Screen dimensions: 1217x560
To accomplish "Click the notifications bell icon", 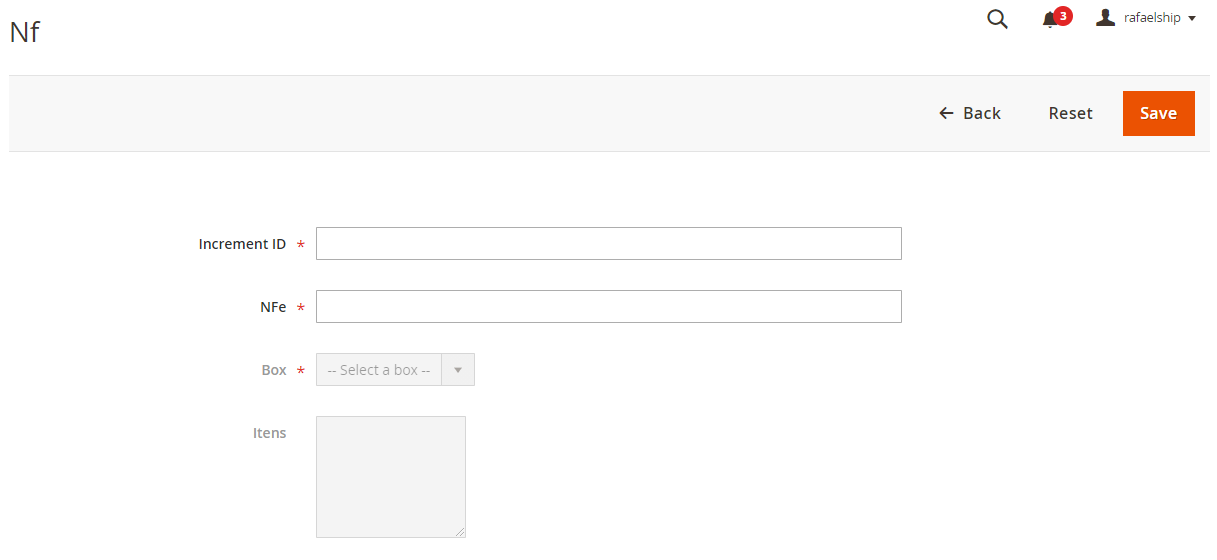I will (1049, 20).
